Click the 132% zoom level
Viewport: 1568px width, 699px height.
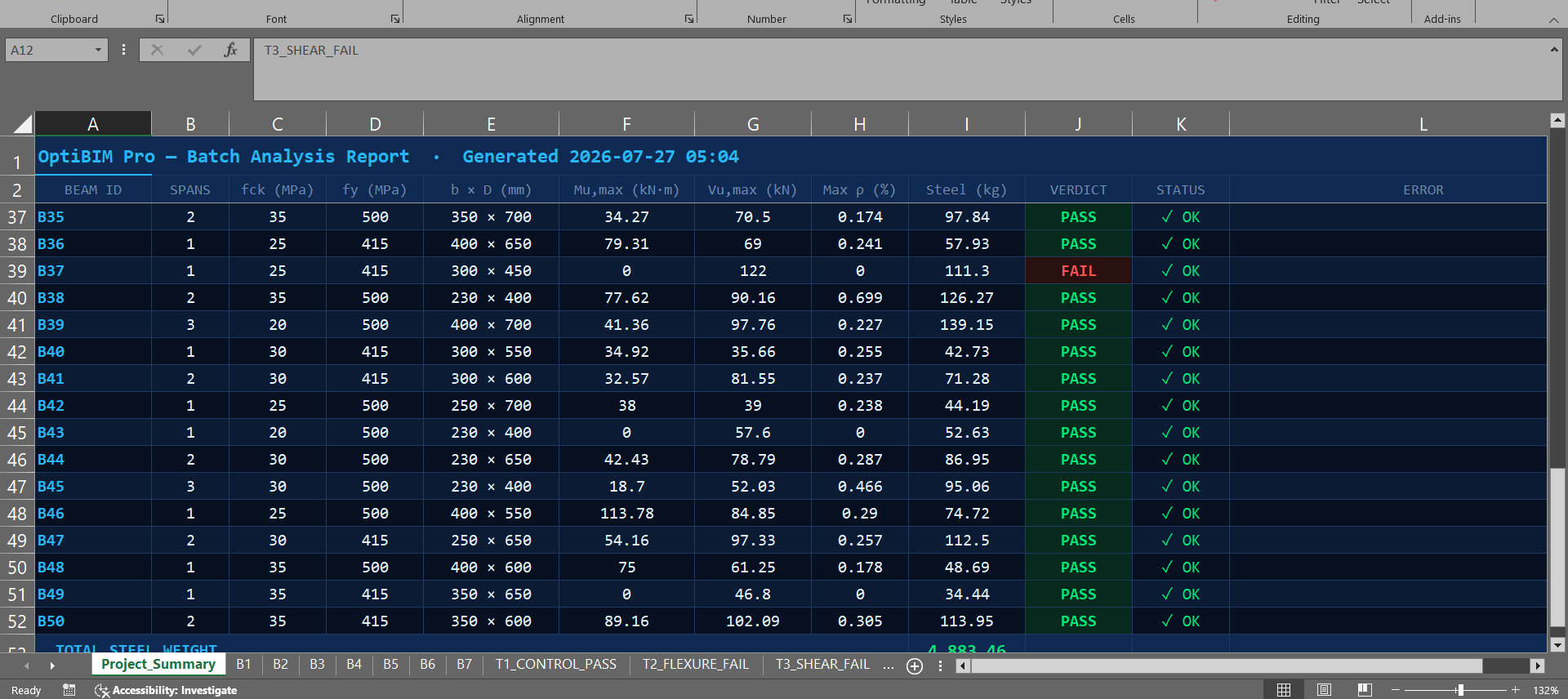coord(1545,691)
